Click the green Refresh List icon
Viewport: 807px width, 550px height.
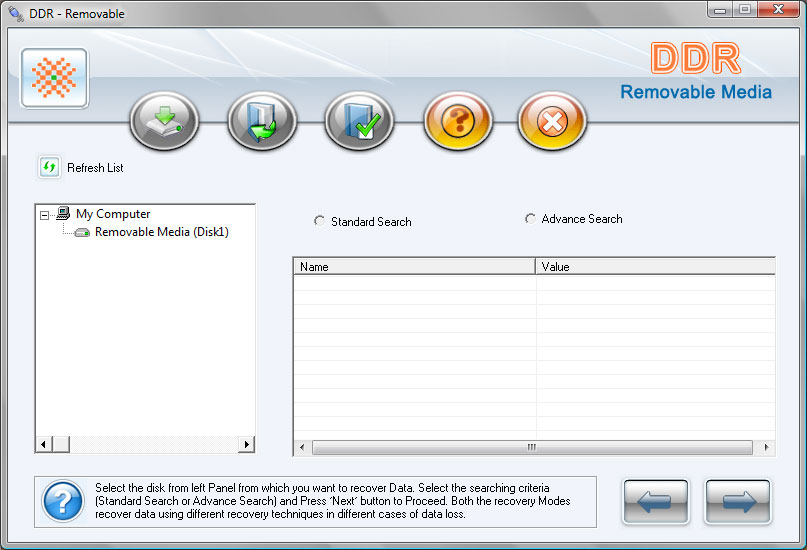pyautogui.click(x=49, y=167)
